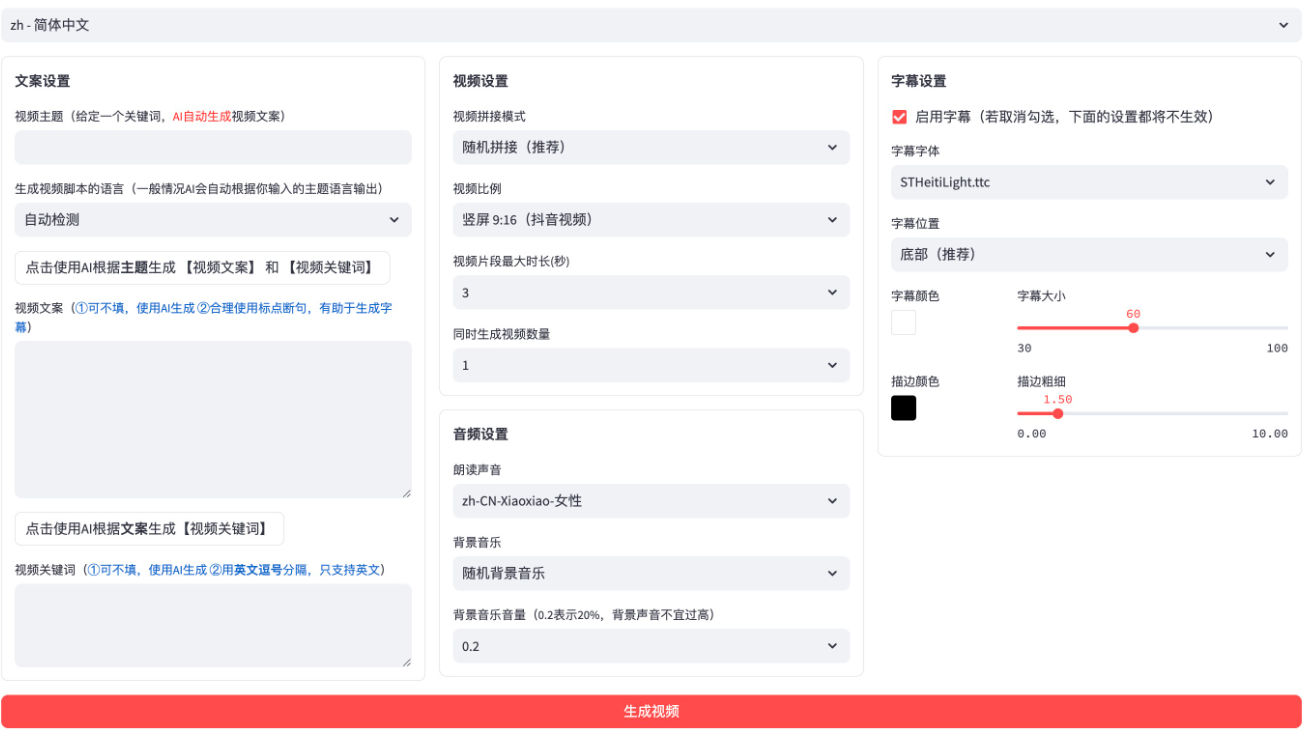Expand the 自动检测 script language dropdown

pyautogui.click(x=213, y=220)
